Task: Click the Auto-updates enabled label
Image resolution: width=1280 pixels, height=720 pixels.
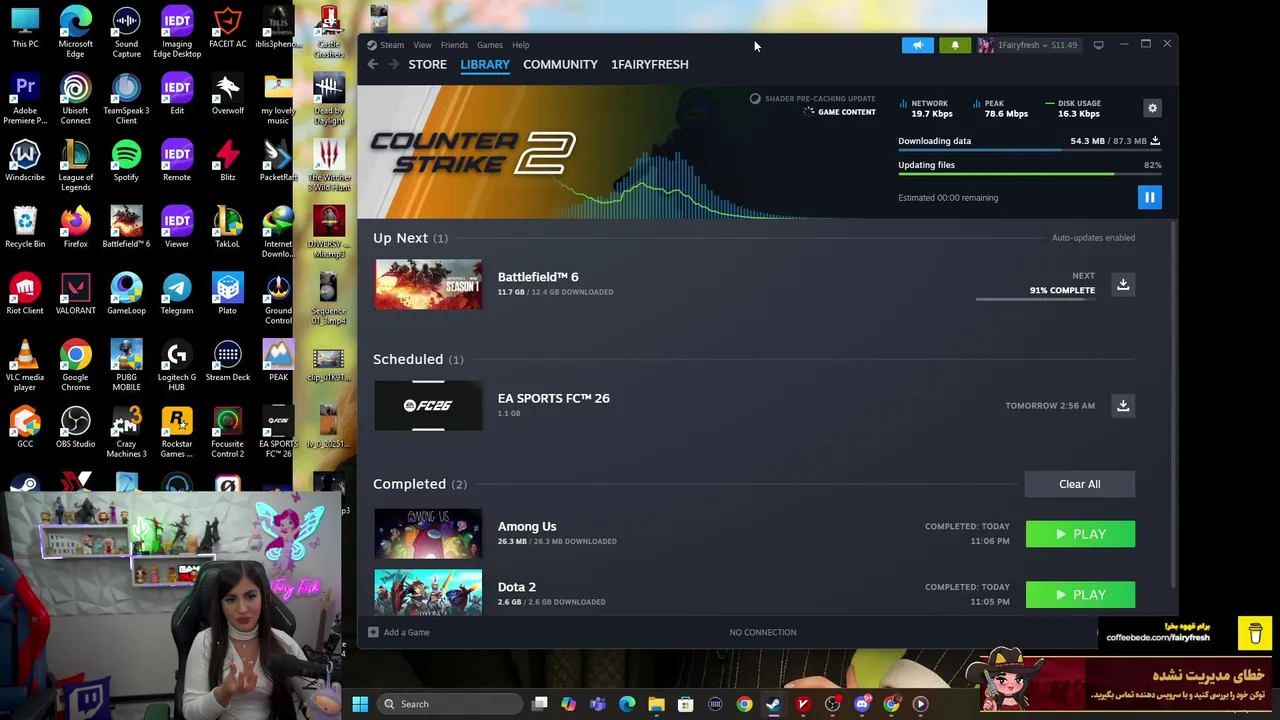Action: pyautogui.click(x=1093, y=238)
